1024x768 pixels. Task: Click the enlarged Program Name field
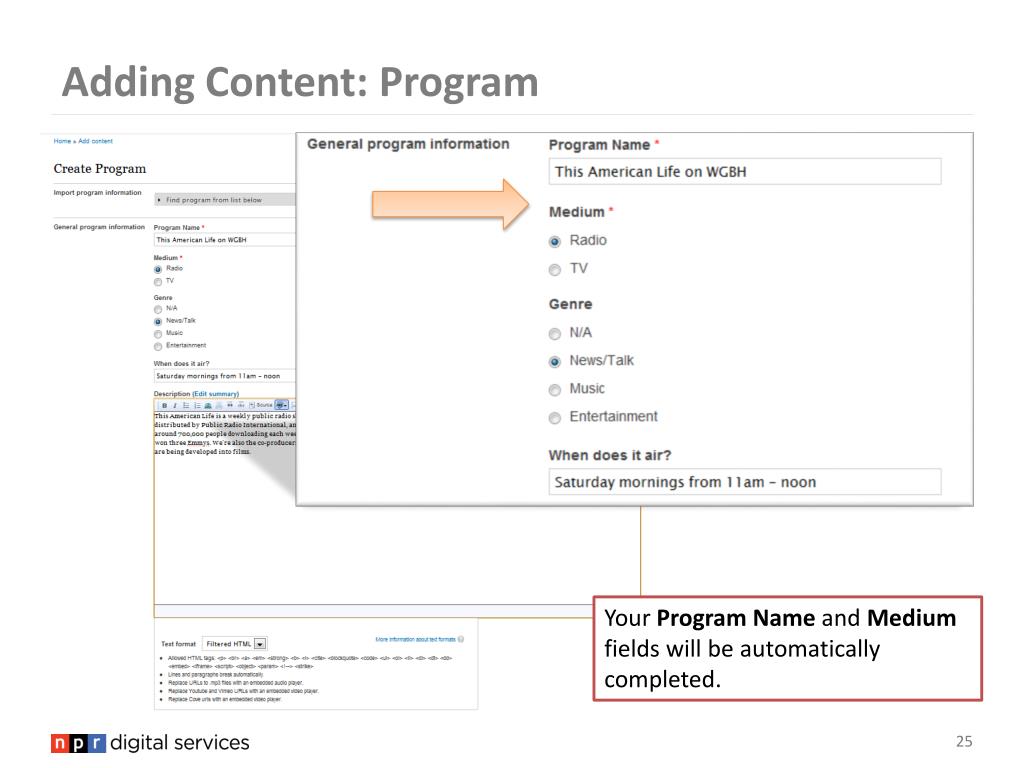[744, 172]
